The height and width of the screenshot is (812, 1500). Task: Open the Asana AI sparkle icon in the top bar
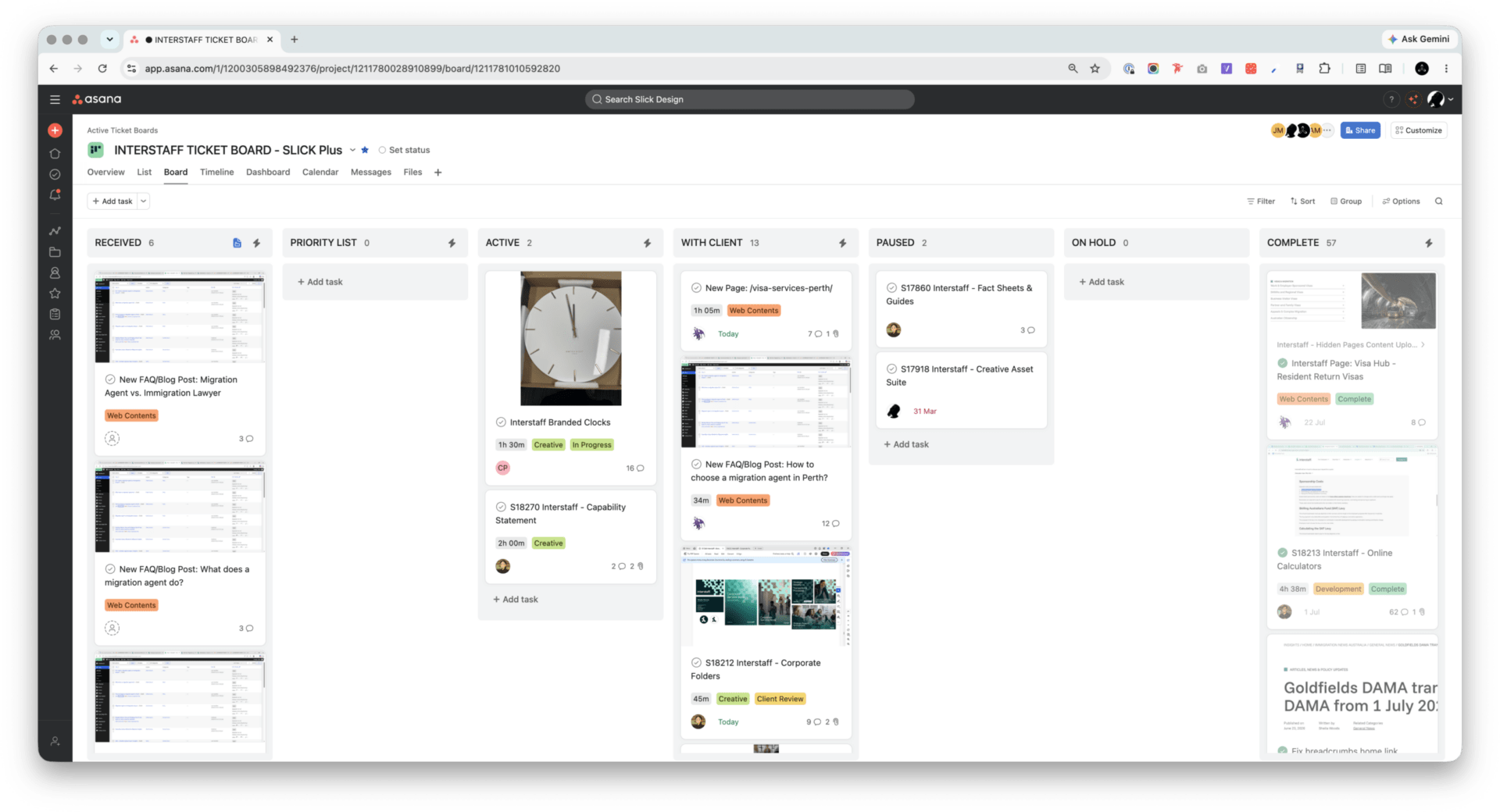1412,99
